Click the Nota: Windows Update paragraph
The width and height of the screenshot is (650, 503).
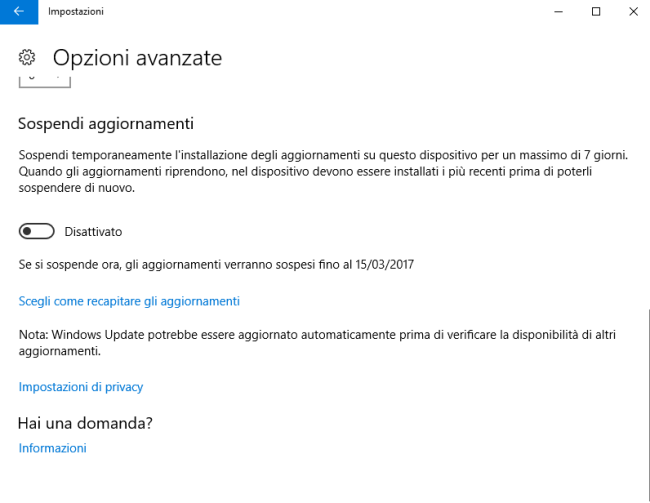click(317, 343)
